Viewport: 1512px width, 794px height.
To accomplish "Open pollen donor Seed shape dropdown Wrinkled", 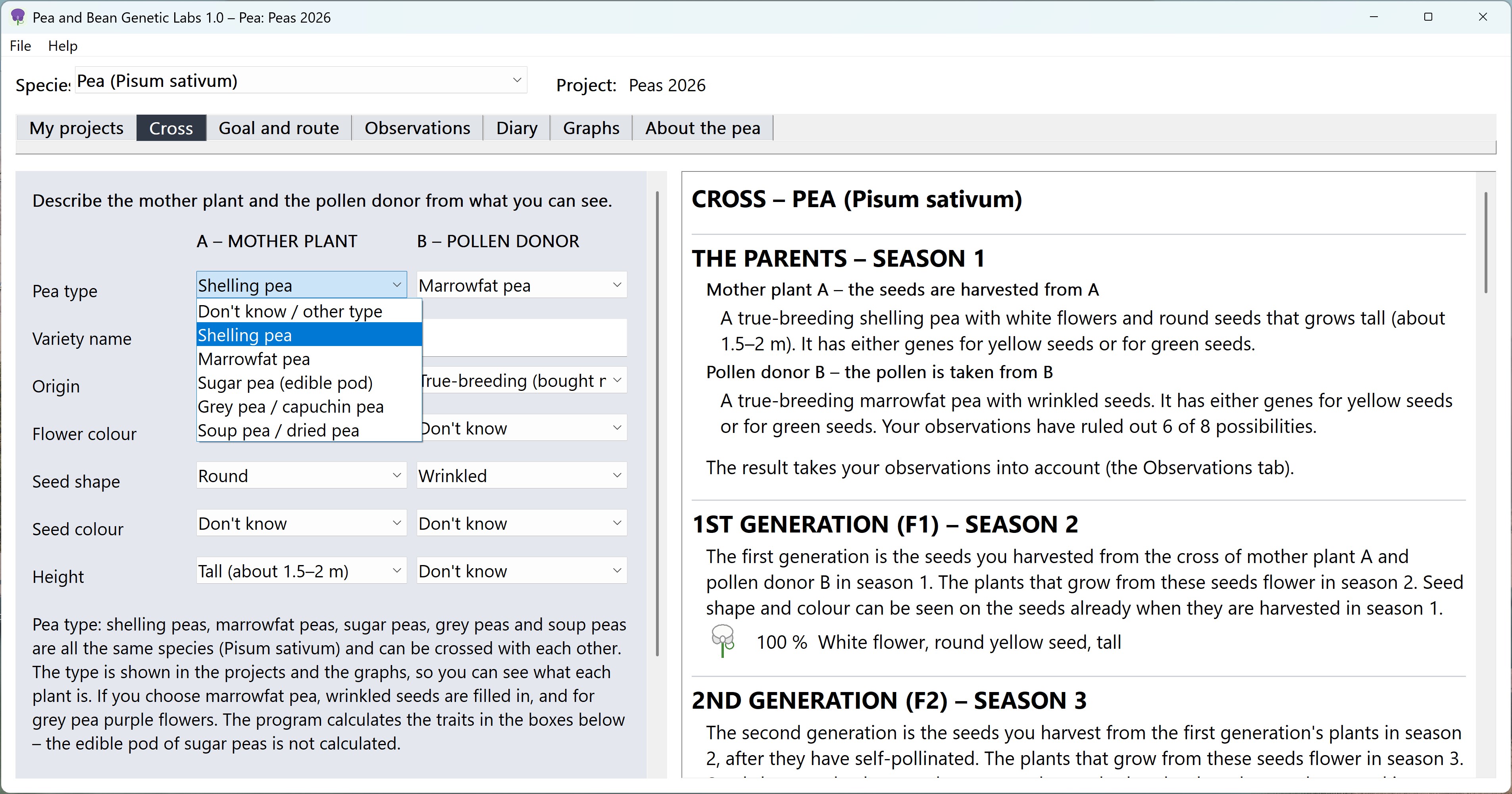I will pos(522,475).
